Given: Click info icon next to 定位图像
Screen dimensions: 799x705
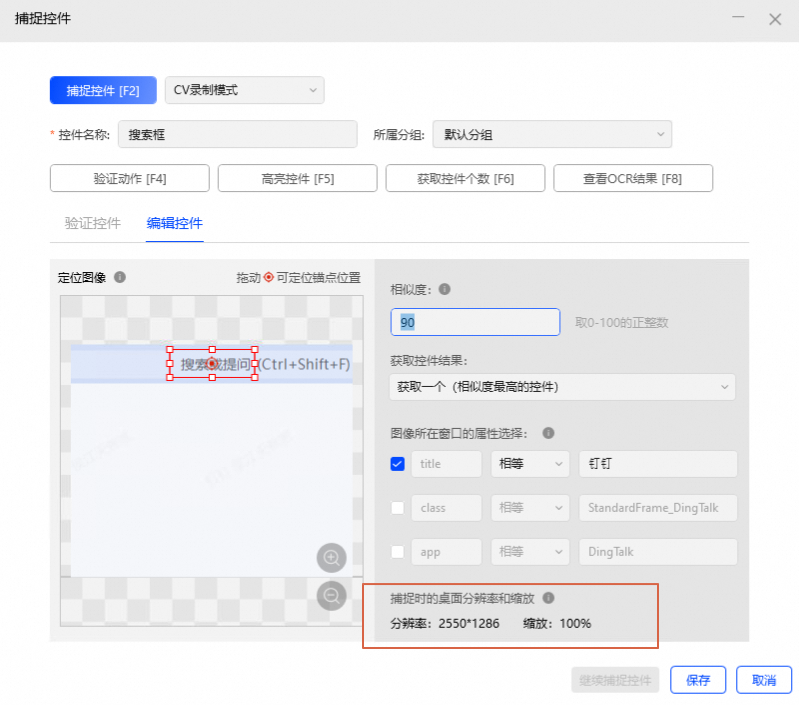Looking at the screenshot, I should pos(120,277).
